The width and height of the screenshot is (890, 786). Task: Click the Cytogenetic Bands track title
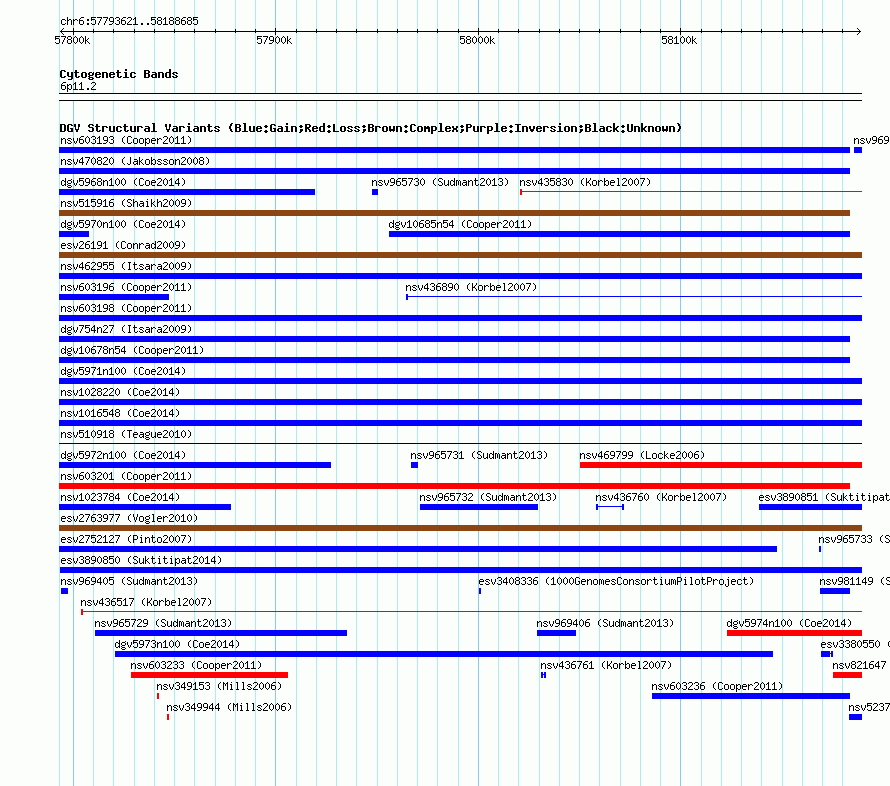(x=119, y=74)
